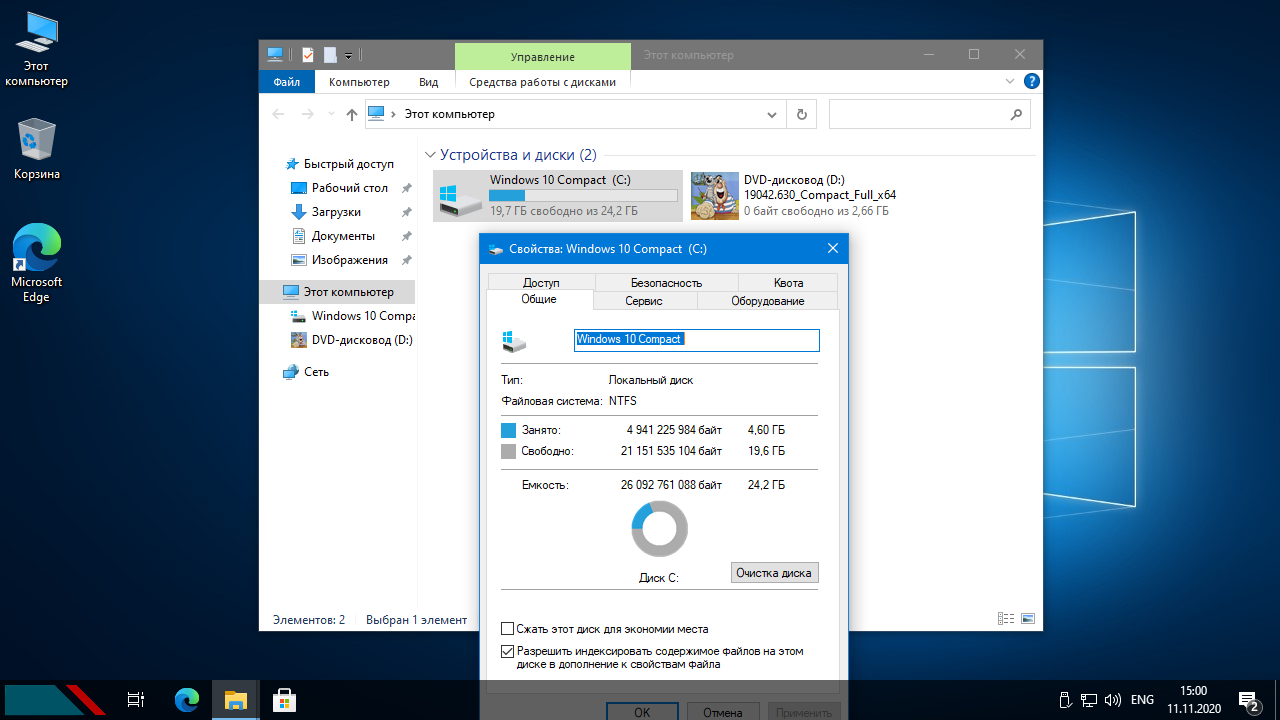
Task: Open the Вид ribbon tab
Action: [x=428, y=82]
